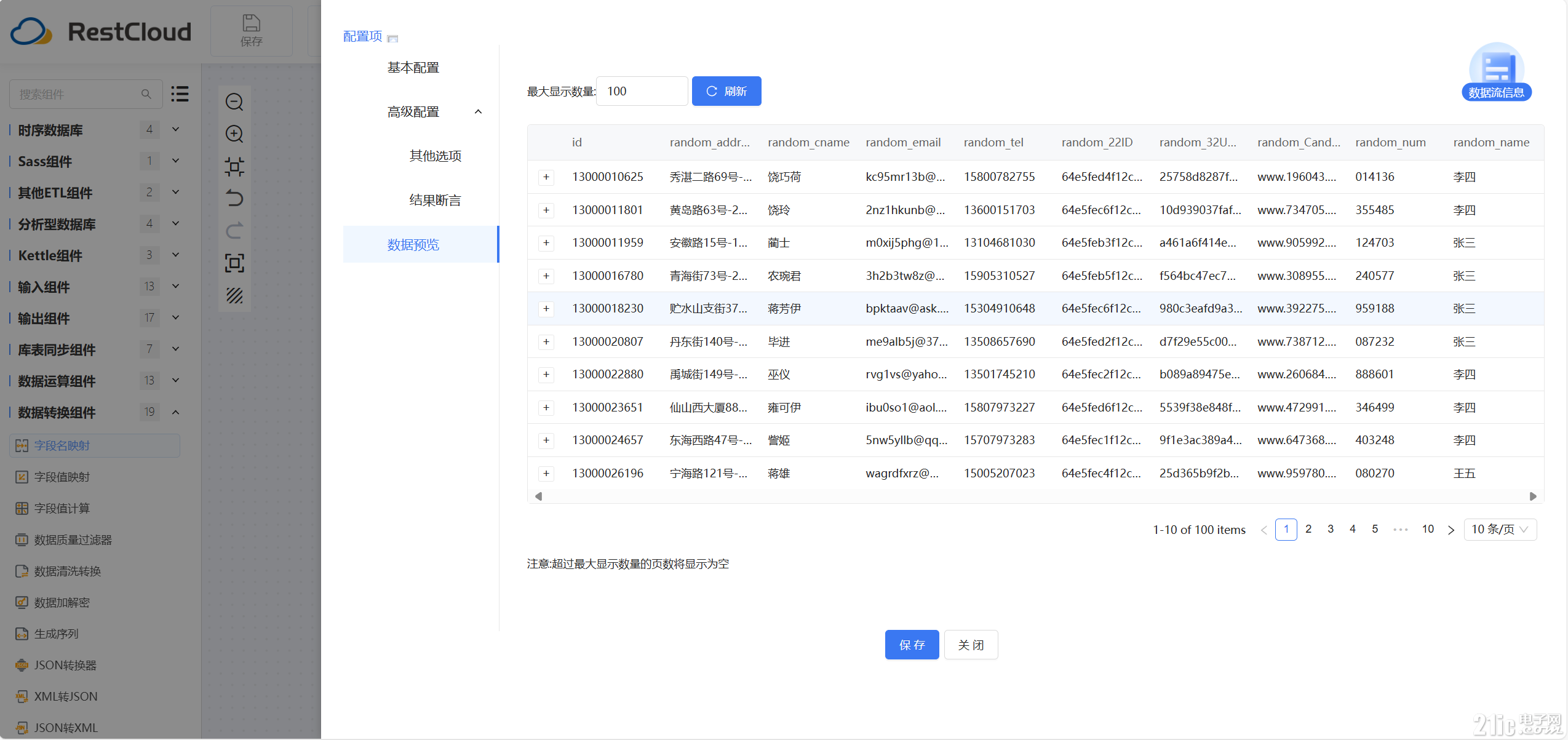
Task: Click the random_email column header
Action: click(x=902, y=142)
